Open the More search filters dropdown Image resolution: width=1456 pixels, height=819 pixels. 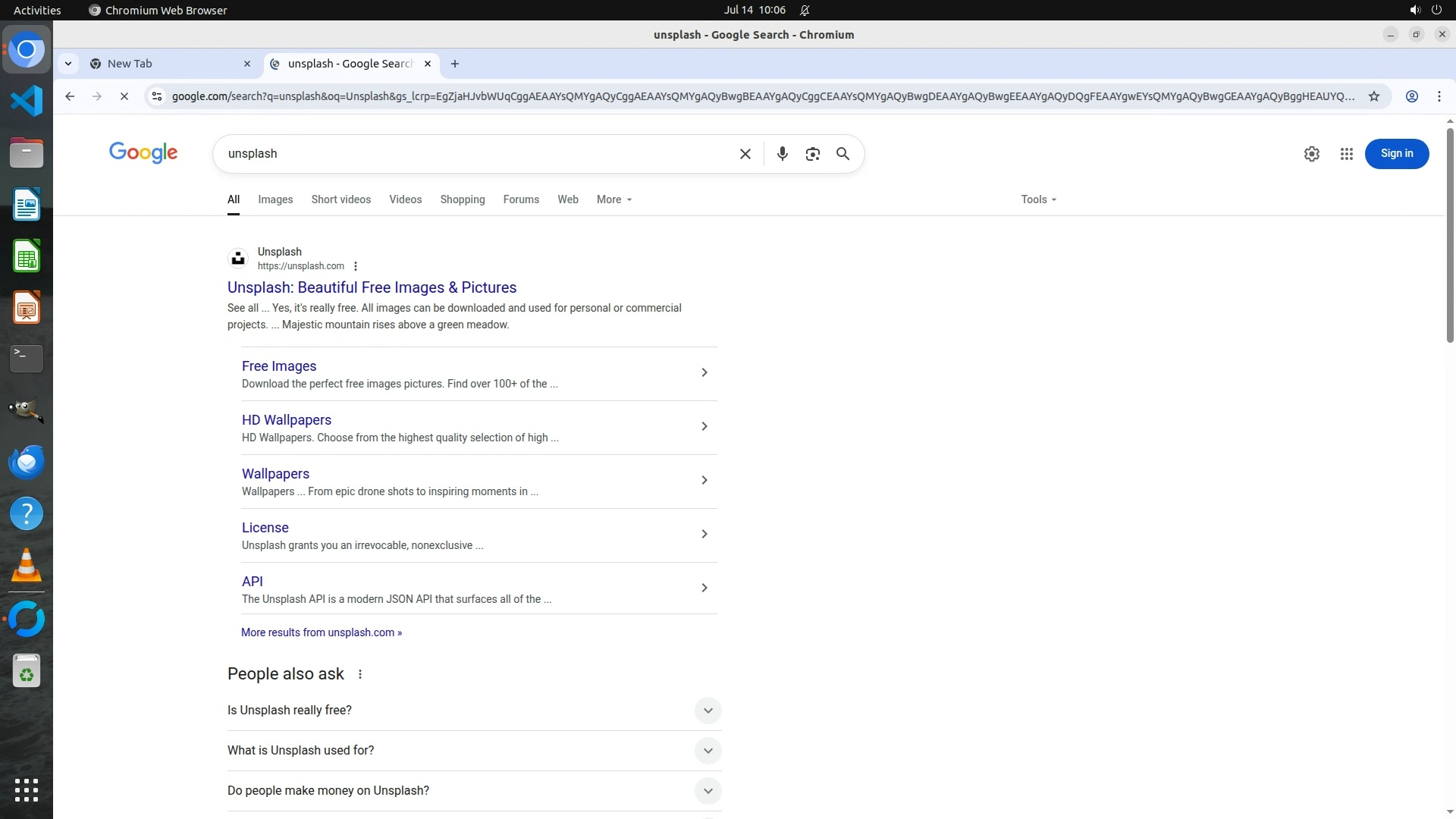click(613, 199)
